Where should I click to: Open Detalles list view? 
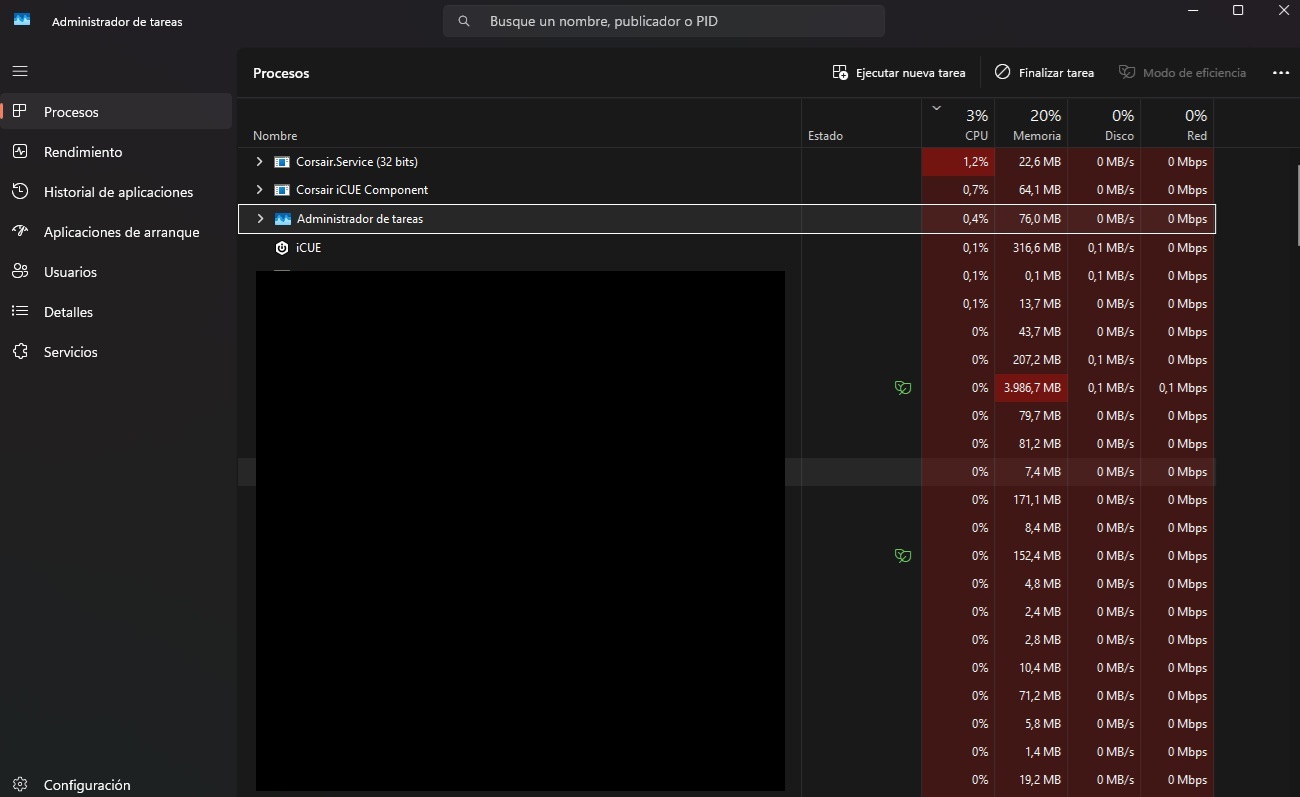(x=68, y=312)
